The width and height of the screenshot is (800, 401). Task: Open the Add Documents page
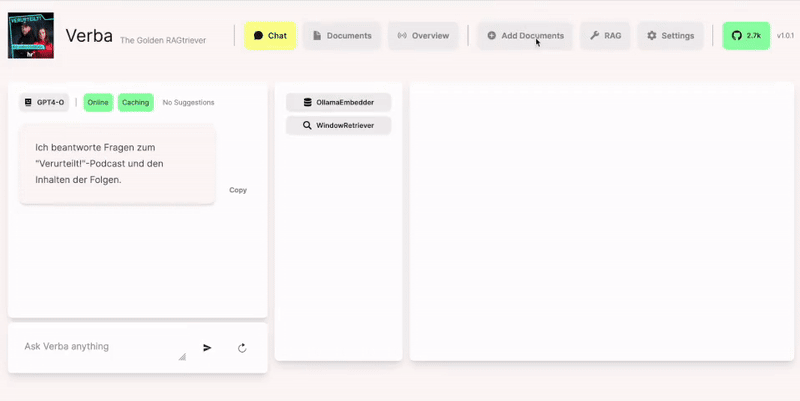(525, 36)
